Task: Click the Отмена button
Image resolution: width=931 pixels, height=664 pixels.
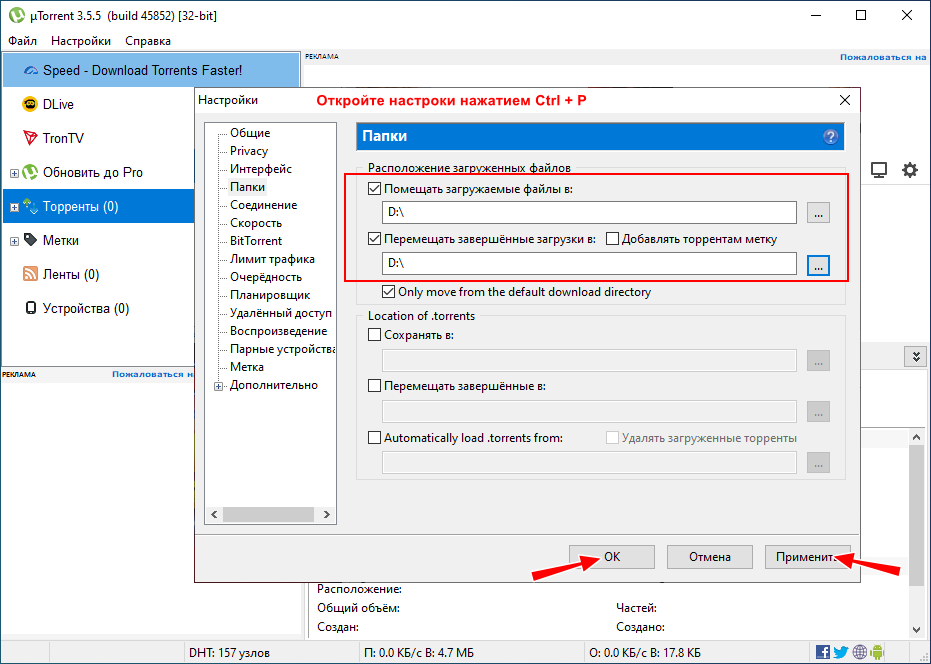Action: [x=709, y=557]
